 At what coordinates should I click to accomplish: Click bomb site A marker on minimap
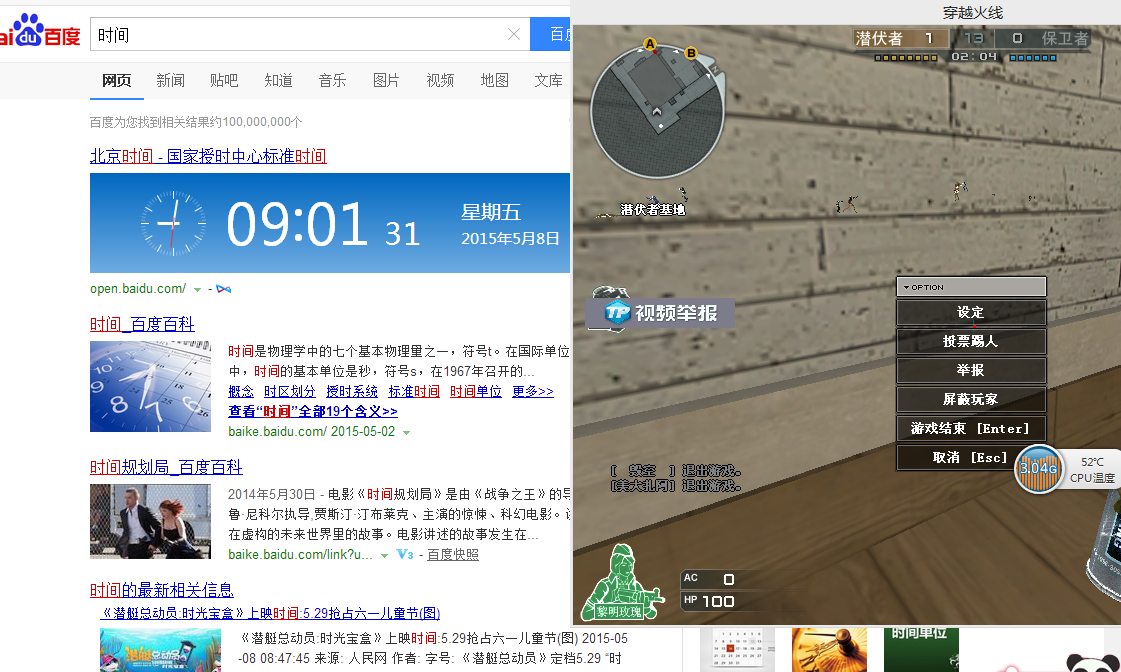tap(650, 44)
